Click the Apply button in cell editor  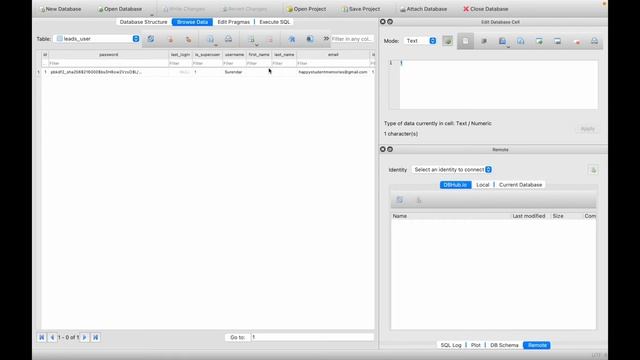pyautogui.click(x=587, y=129)
